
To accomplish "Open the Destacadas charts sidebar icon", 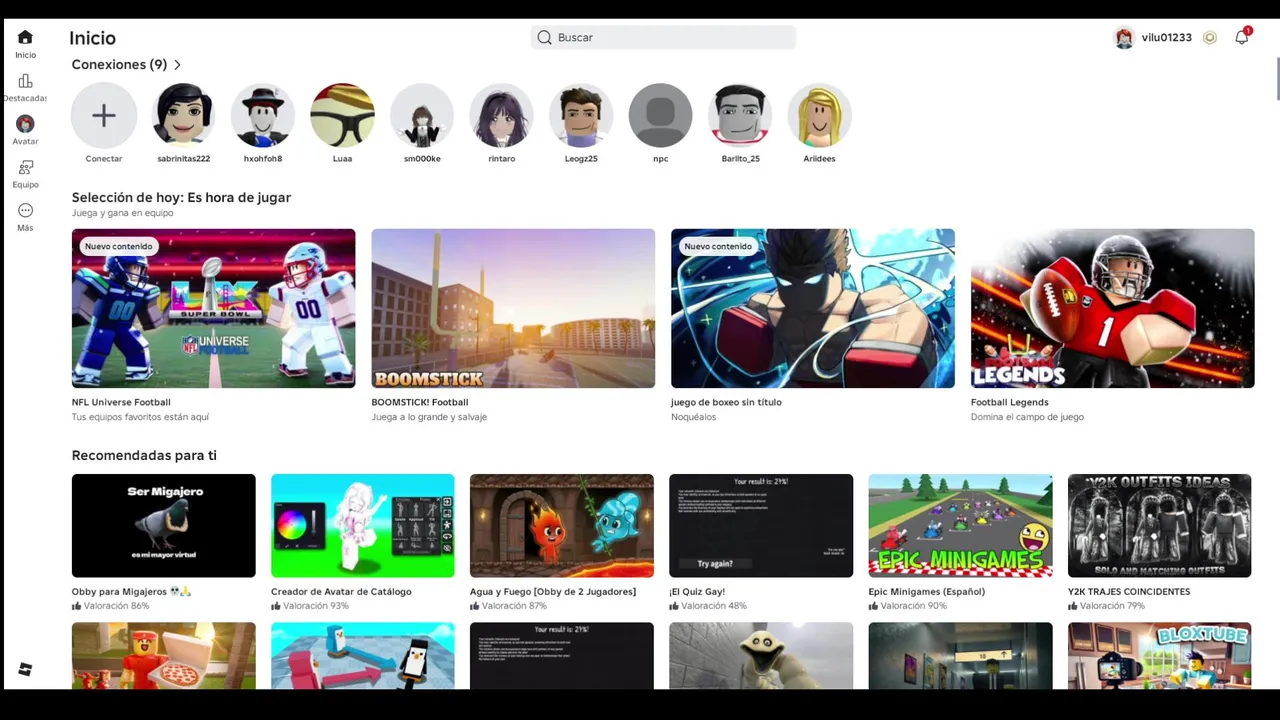I will pos(25,81).
